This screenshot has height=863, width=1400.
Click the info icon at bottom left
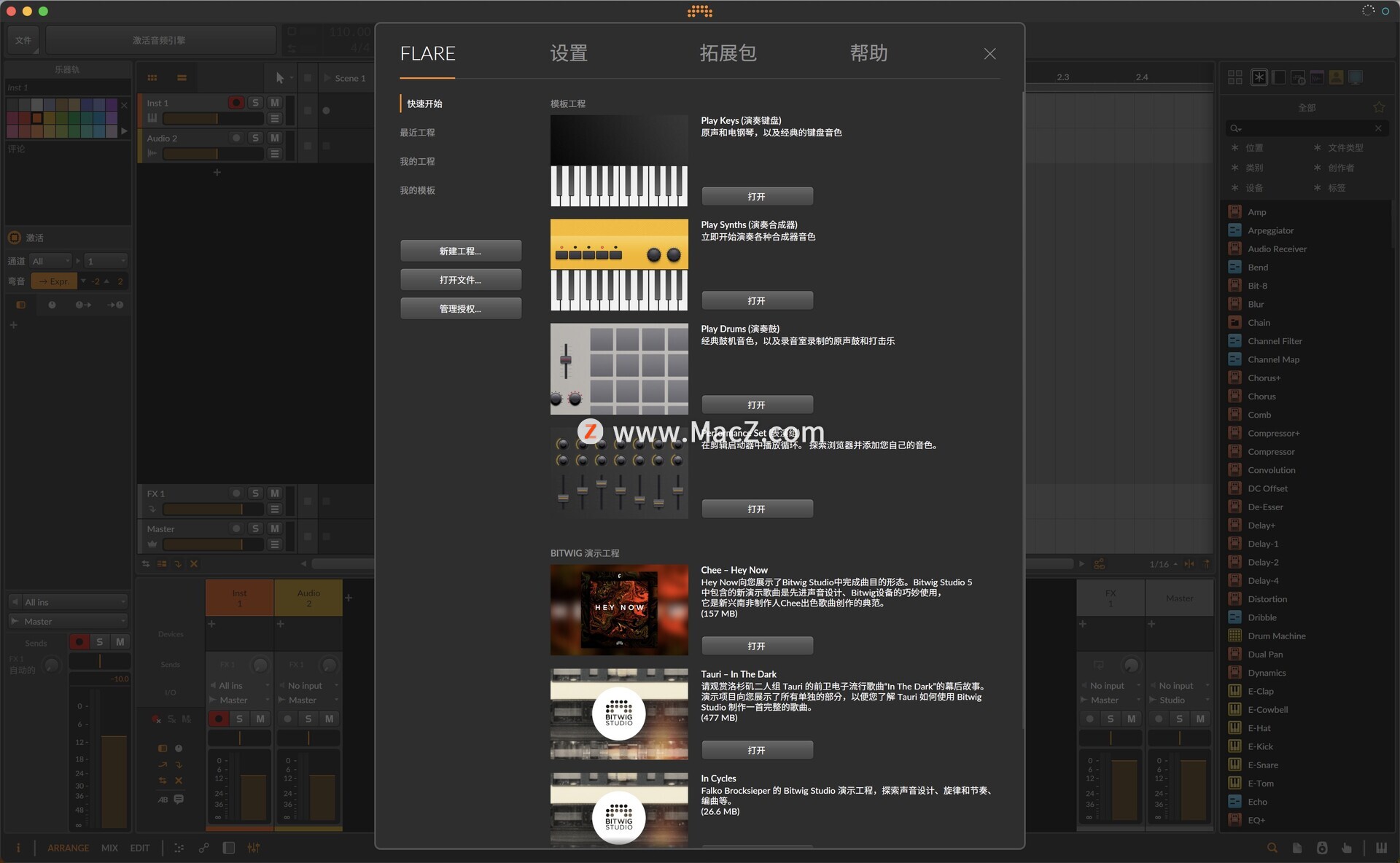[x=18, y=848]
